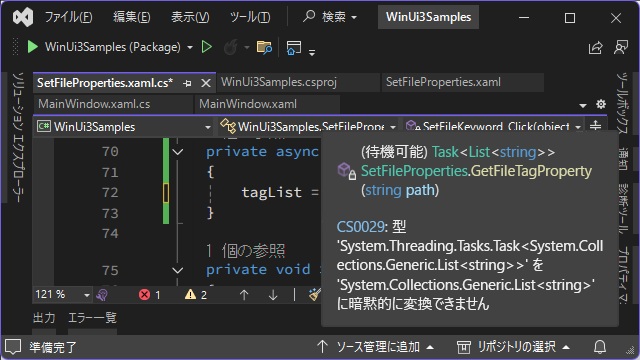Click the code cleanup broom icon
The width and height of the screenshot is (640, 360).
315,295
